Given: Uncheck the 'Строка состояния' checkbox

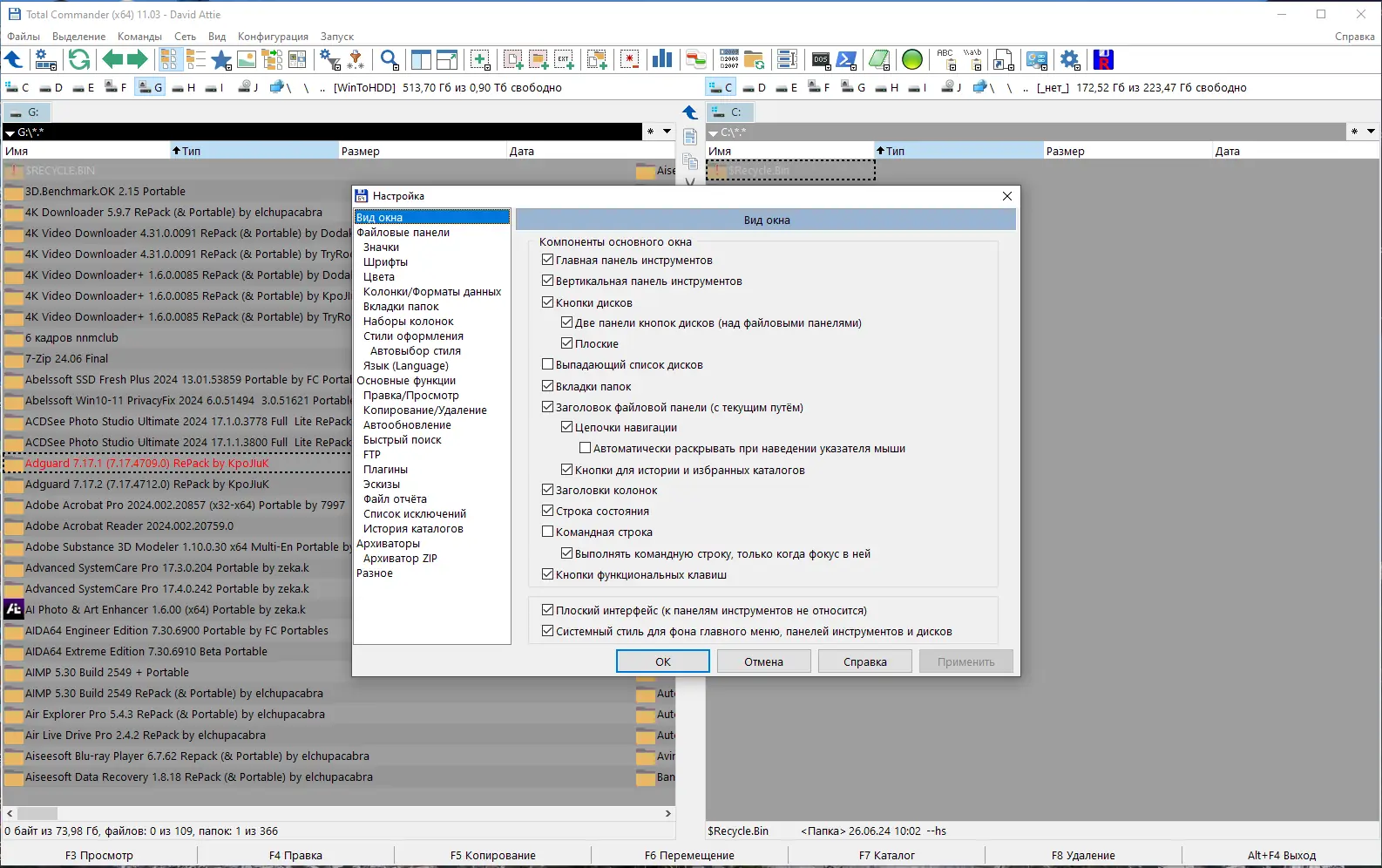Looking at the screenshot, I should tap(547, 511).
